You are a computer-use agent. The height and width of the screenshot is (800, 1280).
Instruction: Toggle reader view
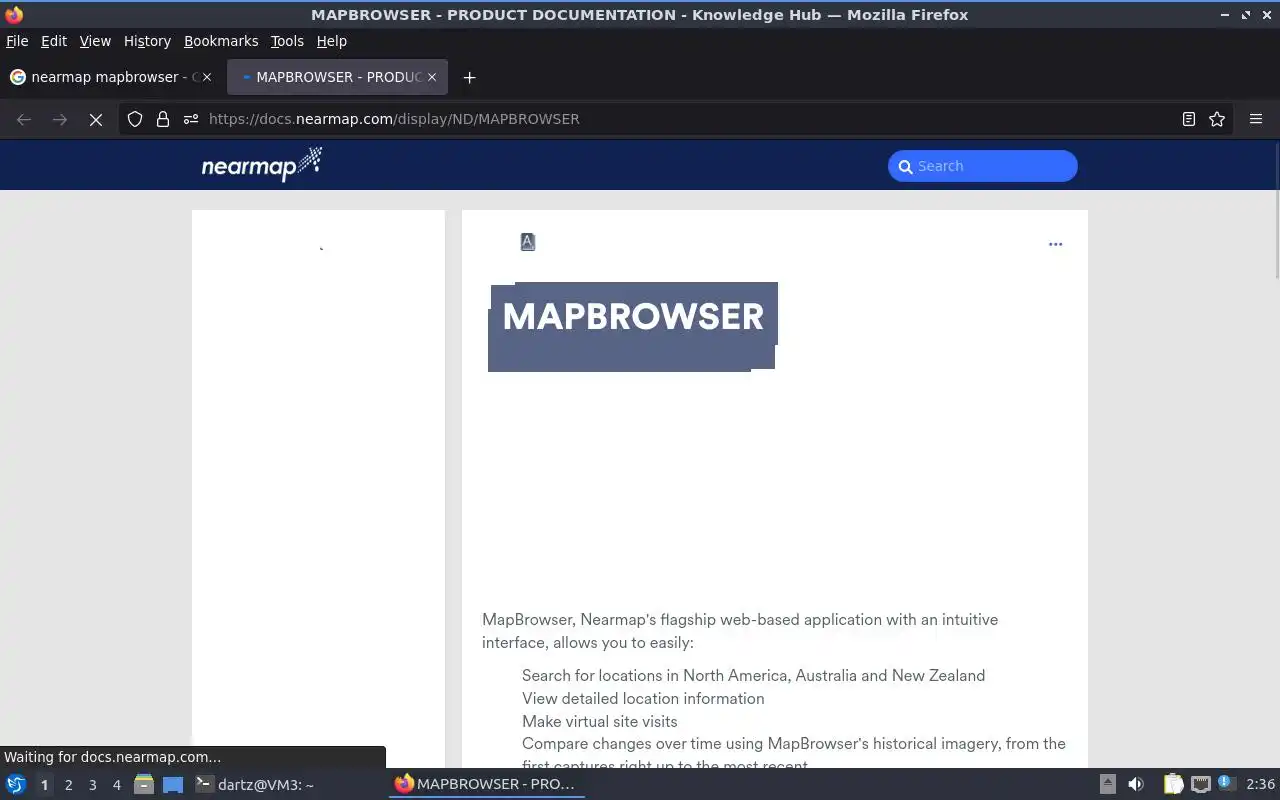[x=1189, y=119]
